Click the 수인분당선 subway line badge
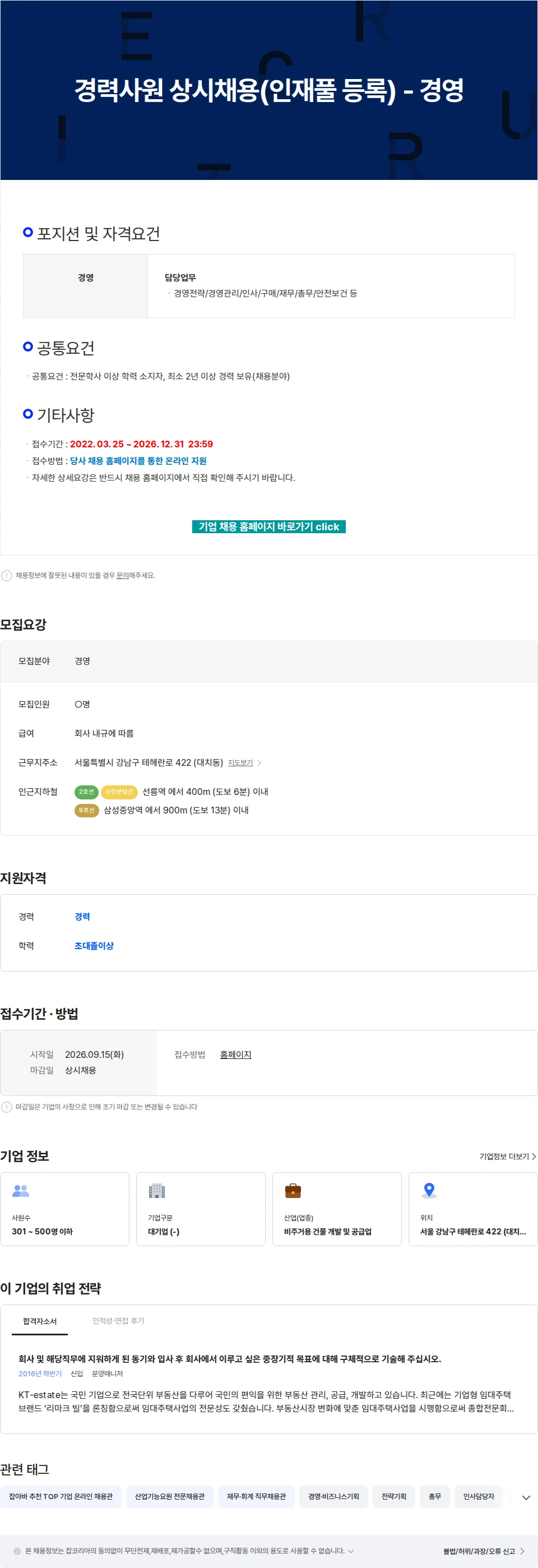Image resolution: width=538 pixels, height=1568 pixels. (119, 792)
